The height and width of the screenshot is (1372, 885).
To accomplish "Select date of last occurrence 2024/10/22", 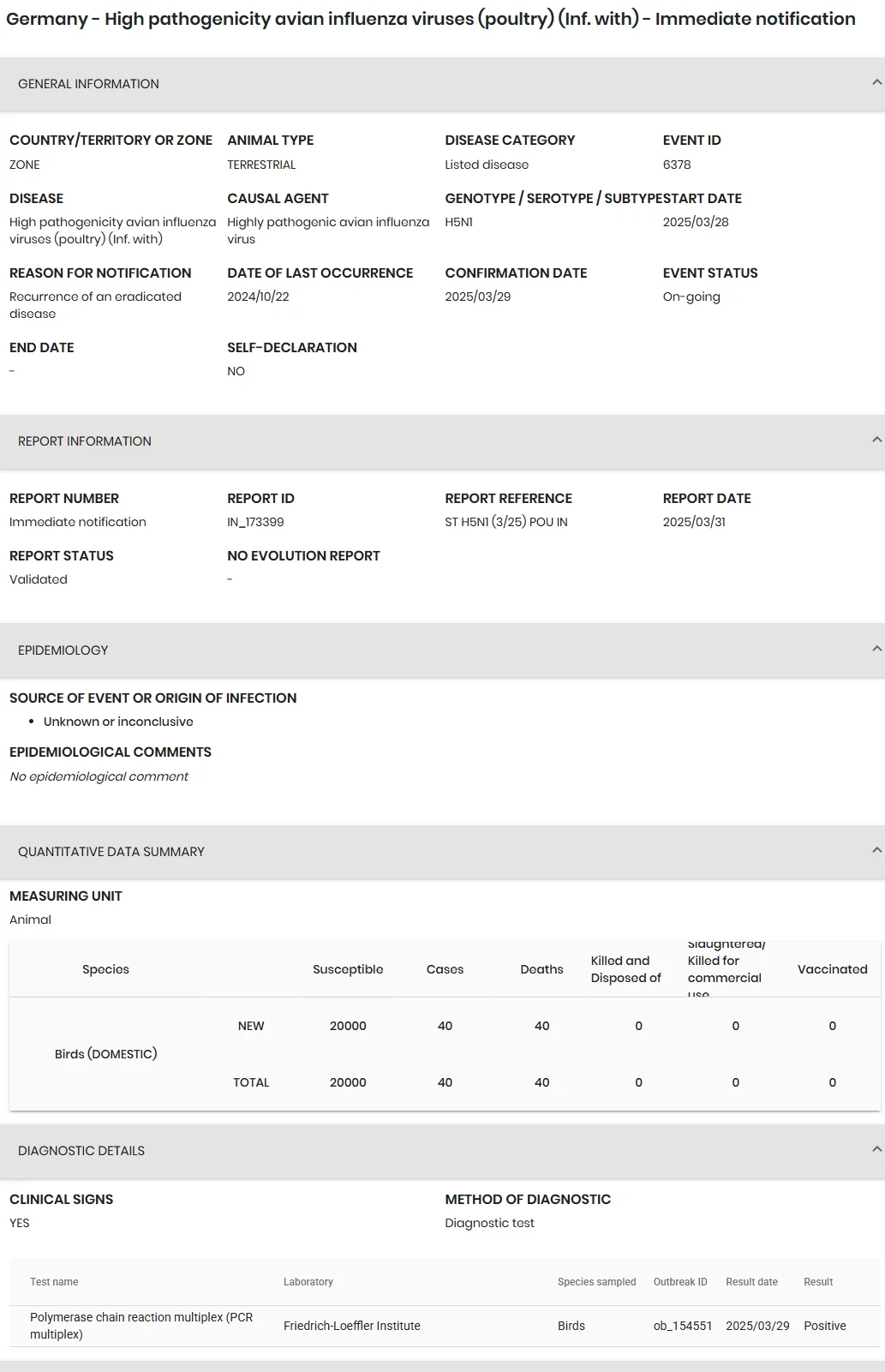I will [259, 297].
